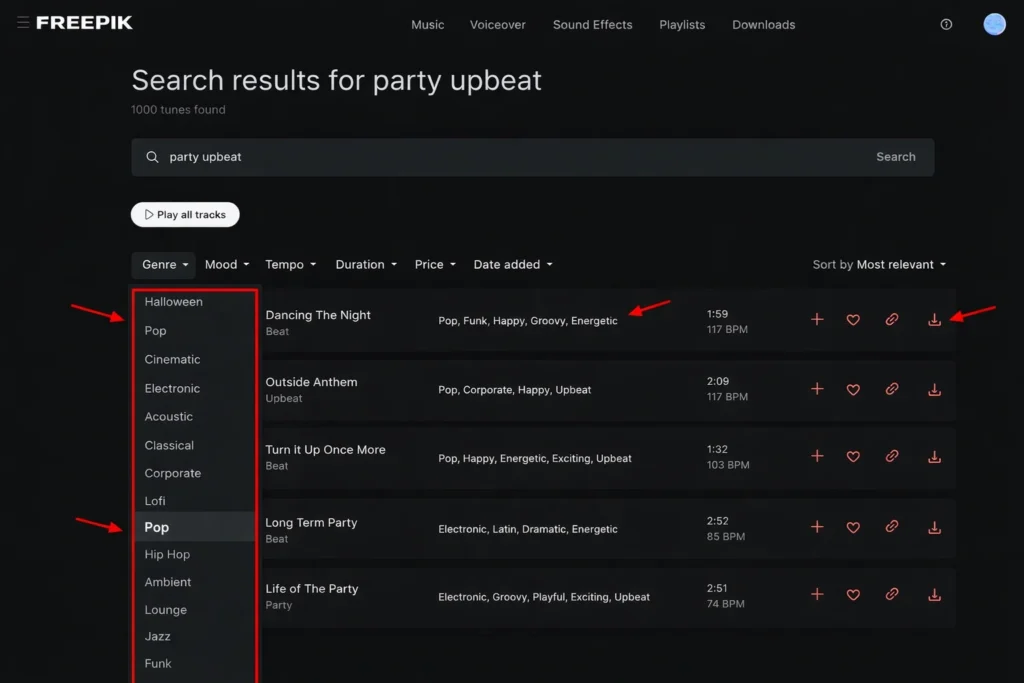The height and width of the screenshot is (683, 1024).
Task: Open the hamburger menu beside Freepik logo
Action: 22,23
